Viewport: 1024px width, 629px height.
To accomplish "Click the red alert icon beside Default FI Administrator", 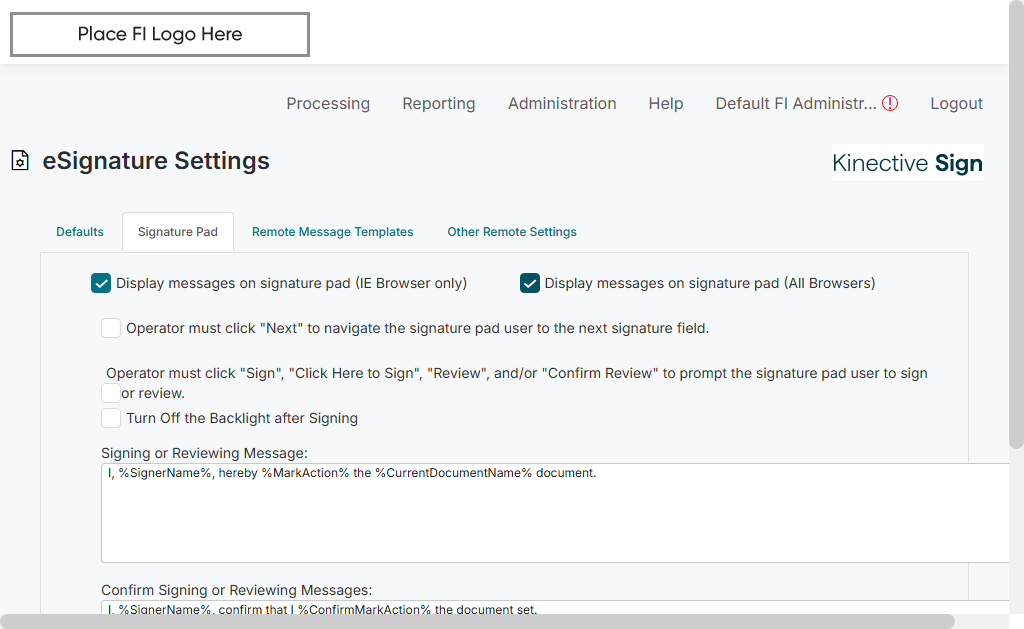I will [x=890, y=103].
